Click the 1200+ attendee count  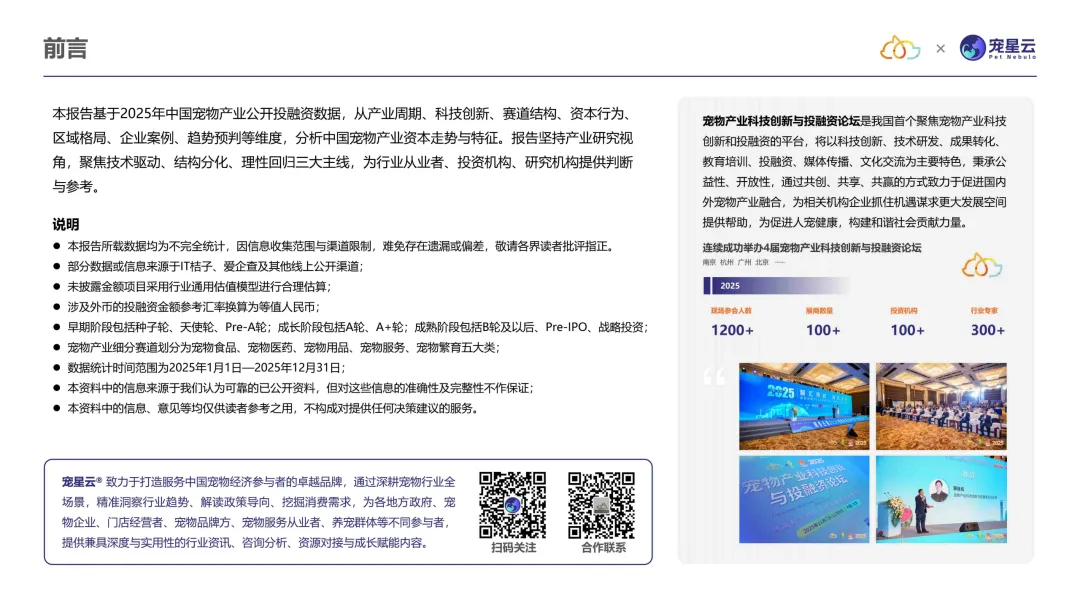coord(732,330)
